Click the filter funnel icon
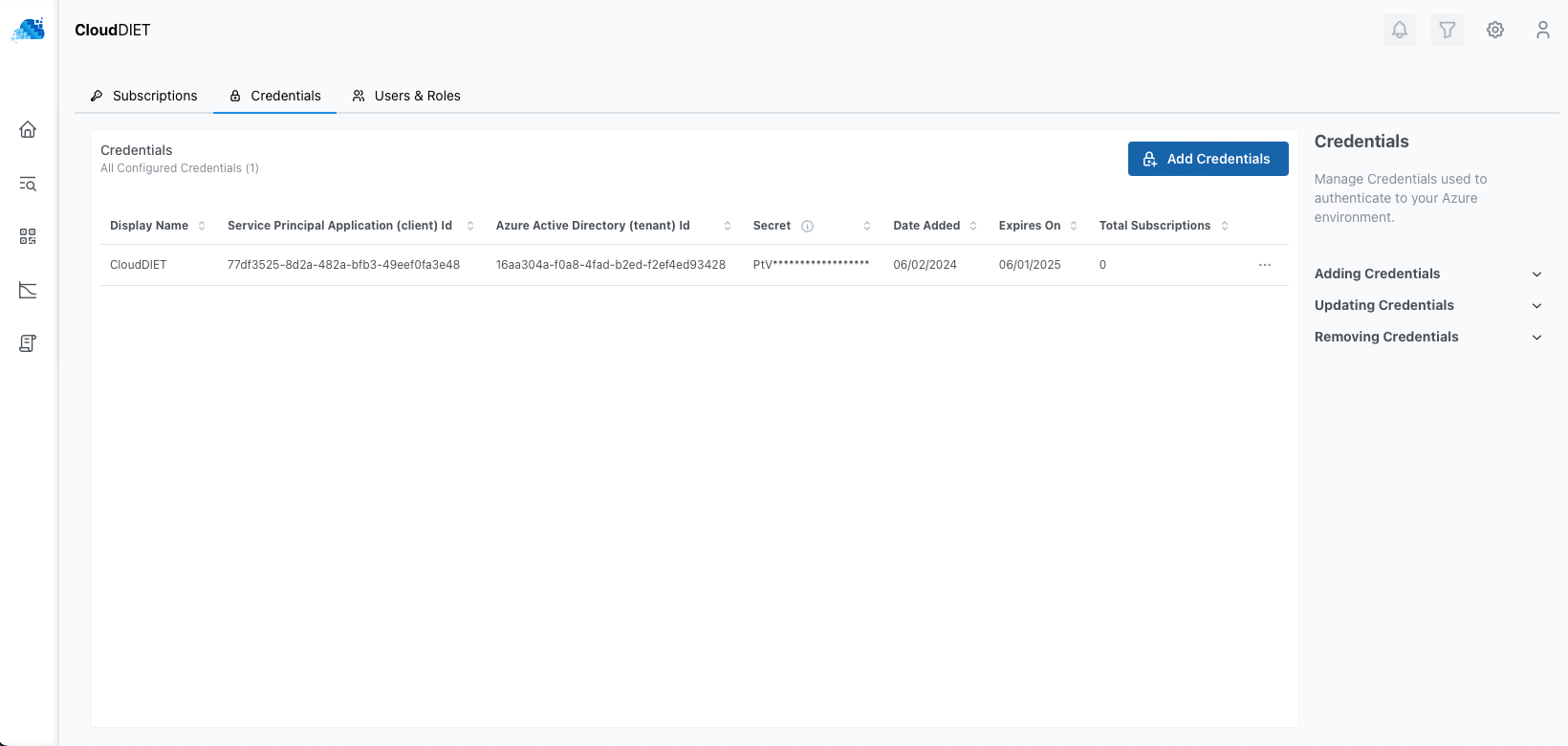This screenshot has height=746, width=1568. pos(1447,30)
